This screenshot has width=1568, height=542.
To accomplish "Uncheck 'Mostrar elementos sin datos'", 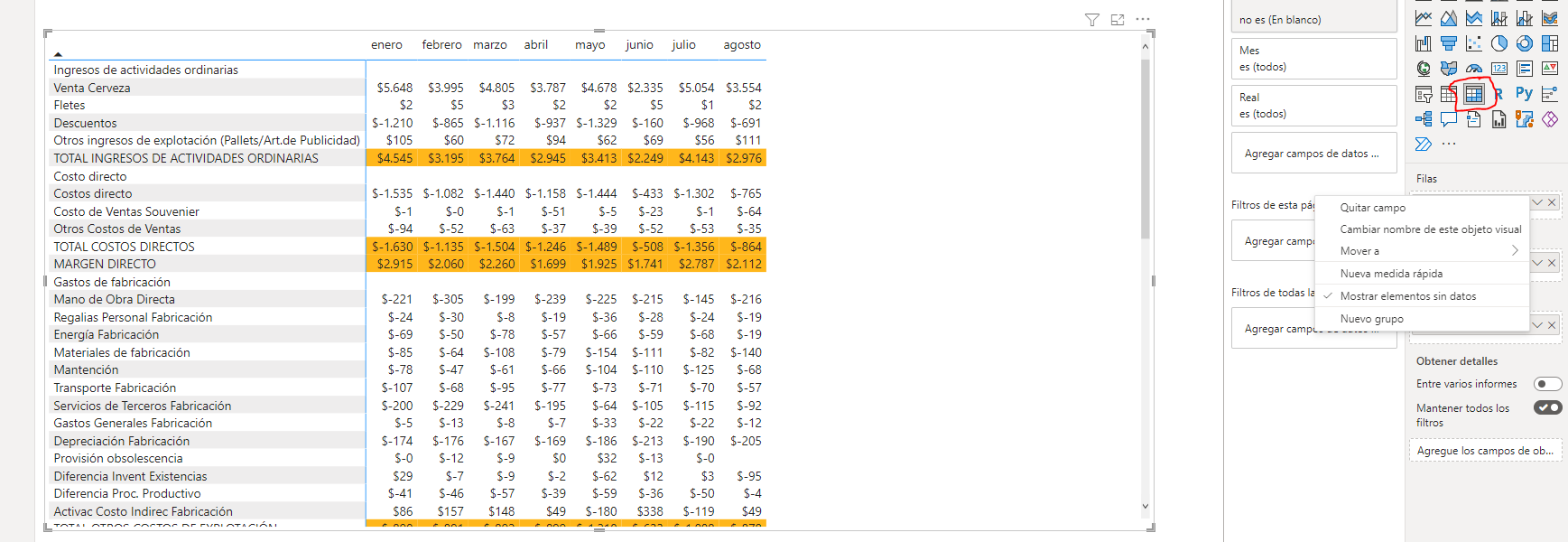I will pyautogui.click(x=1408, y=296).
